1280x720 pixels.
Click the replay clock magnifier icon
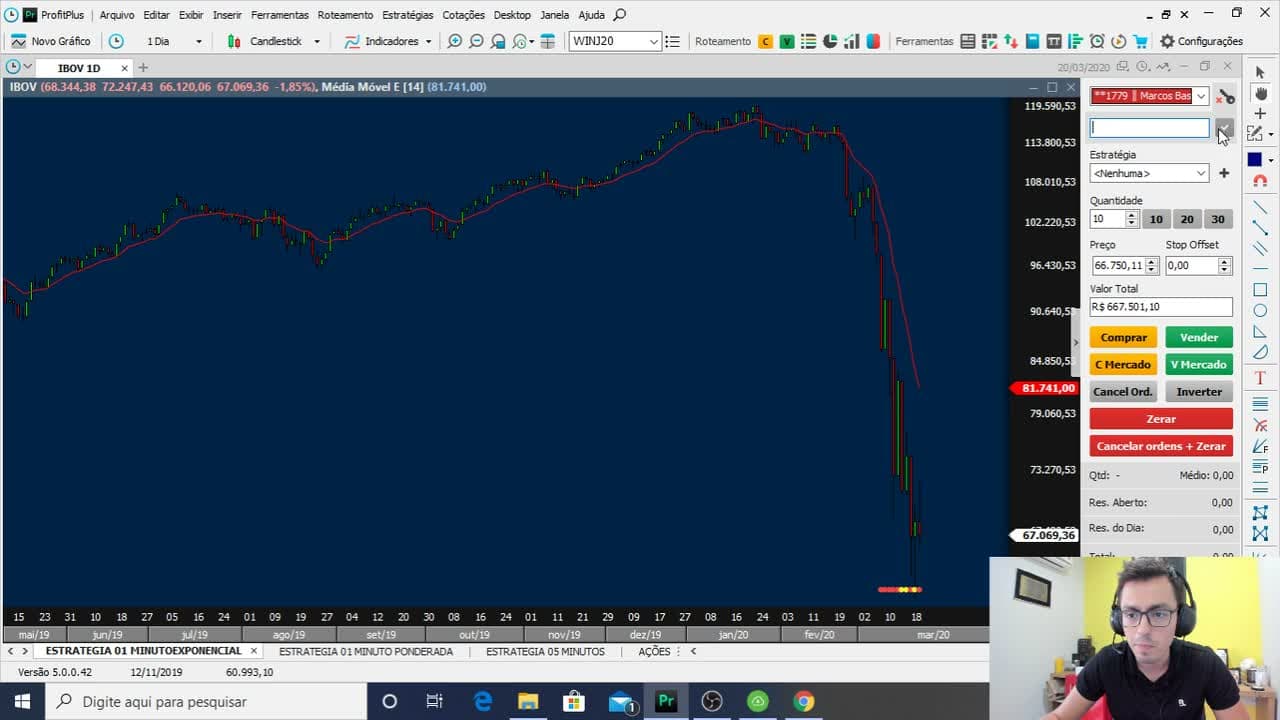521,41
